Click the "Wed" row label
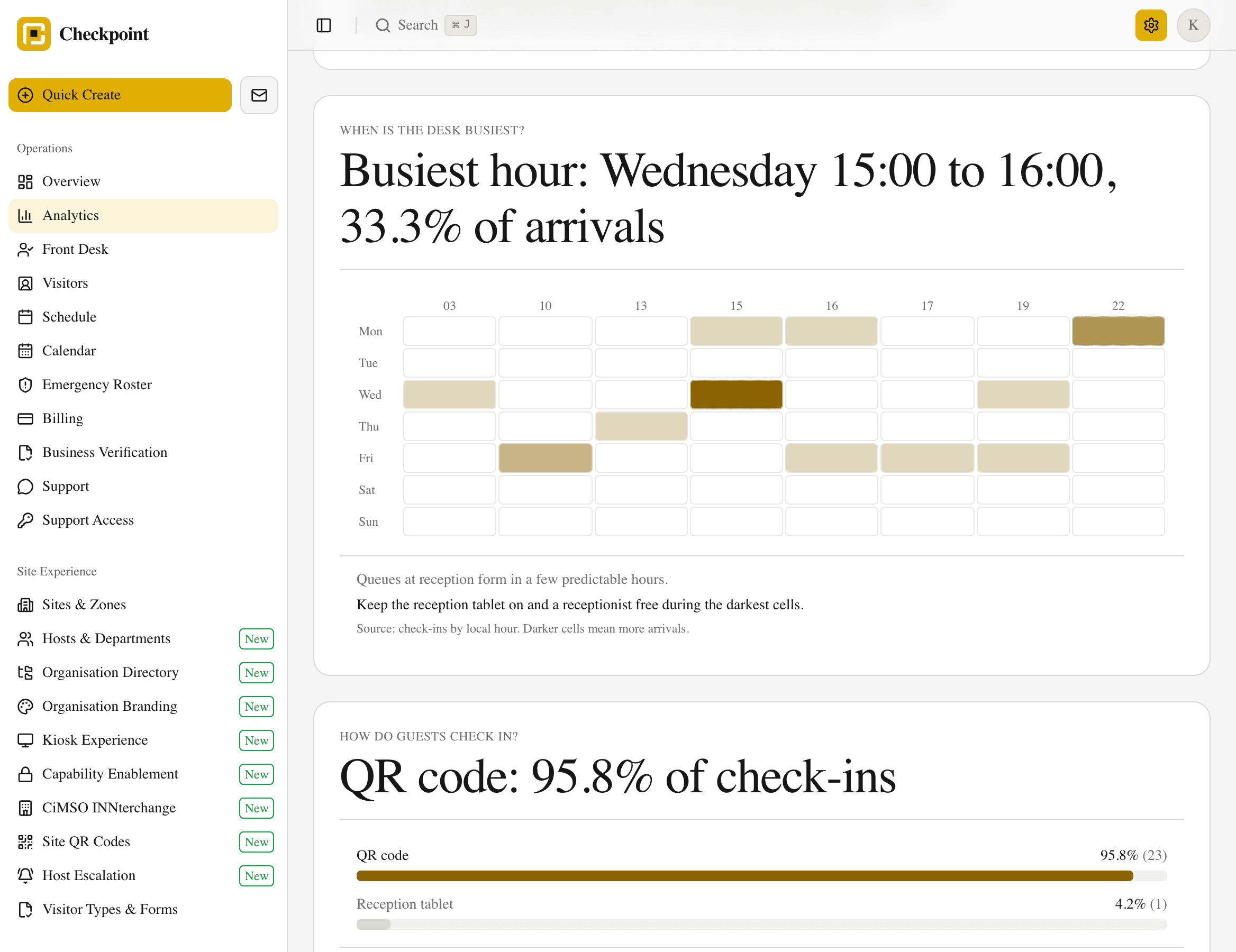 coord(370,395)
